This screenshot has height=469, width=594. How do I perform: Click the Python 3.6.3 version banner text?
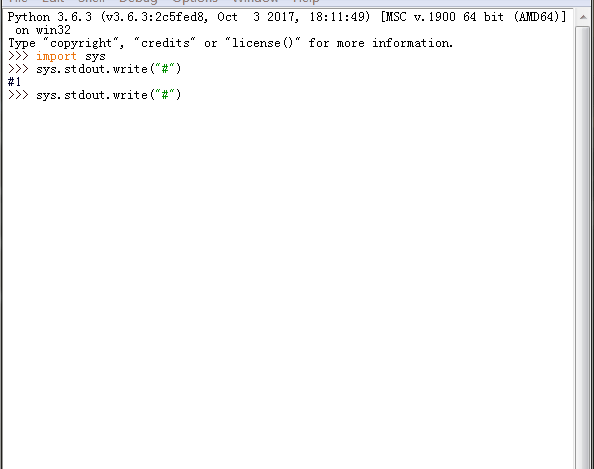click(50, 17)
